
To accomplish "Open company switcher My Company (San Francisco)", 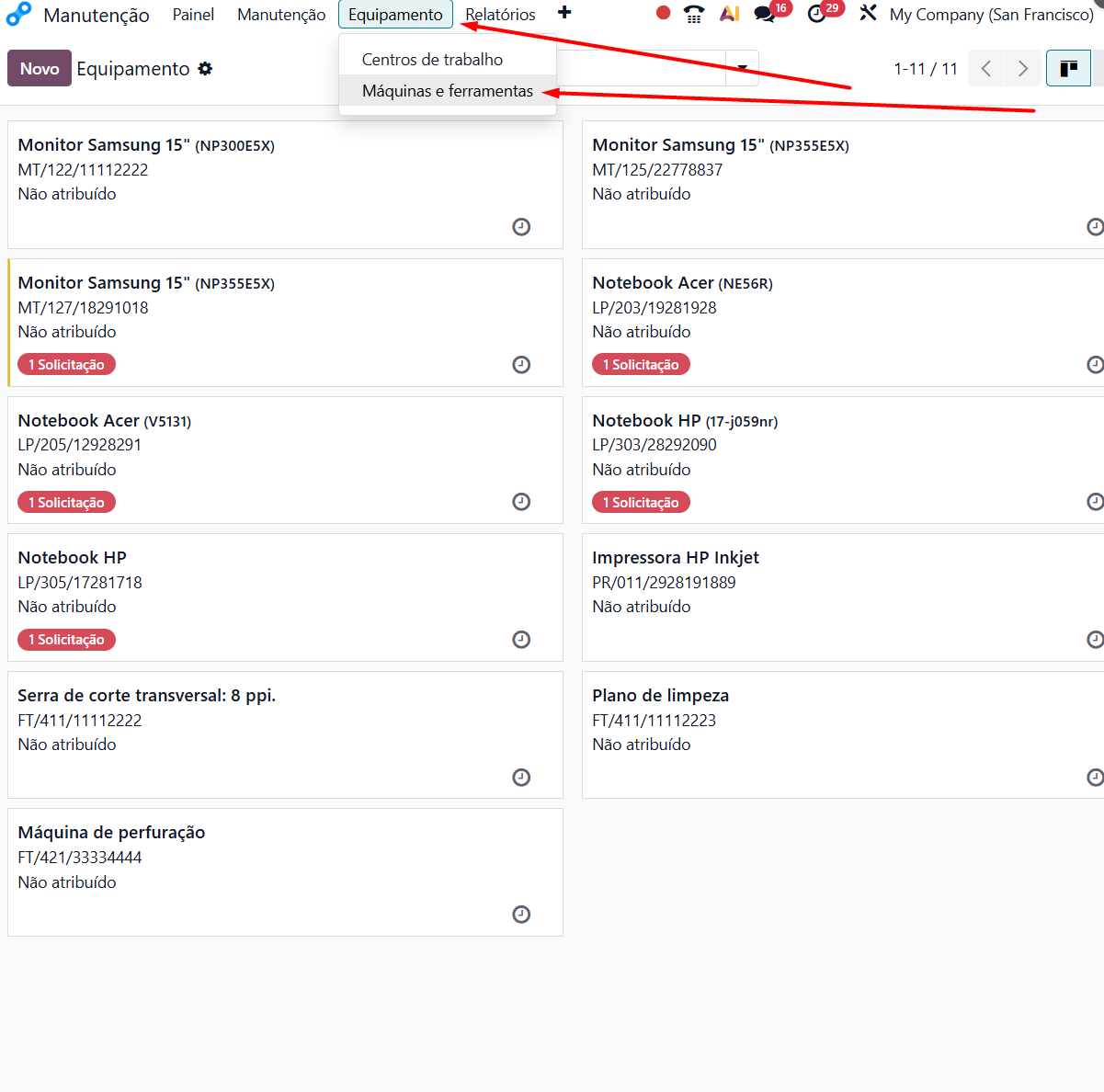I will [x=991, y=15].
